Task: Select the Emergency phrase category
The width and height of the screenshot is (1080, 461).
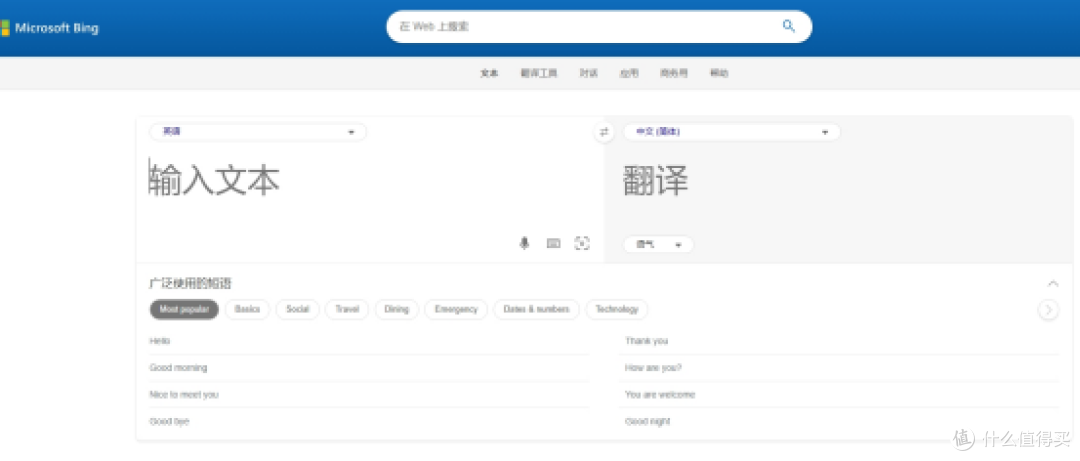Action: coord(456,309)
